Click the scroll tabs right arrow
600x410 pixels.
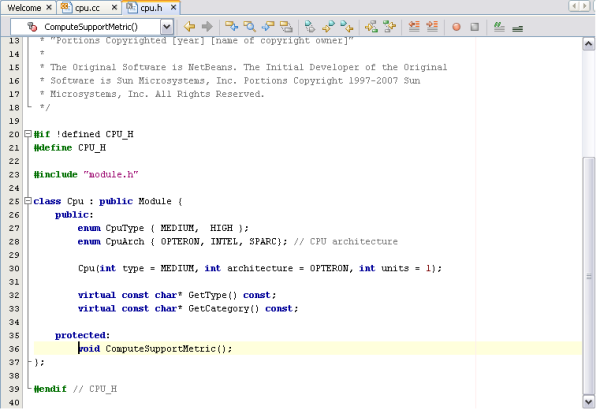pos(584,7)
